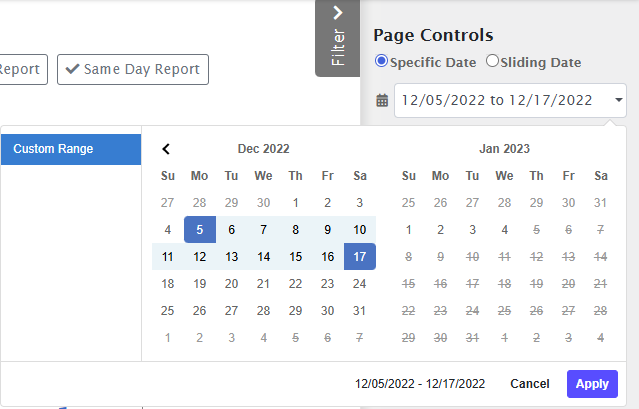Click the previous month arrow icon

pyautogui.click(x=167, y=149)
